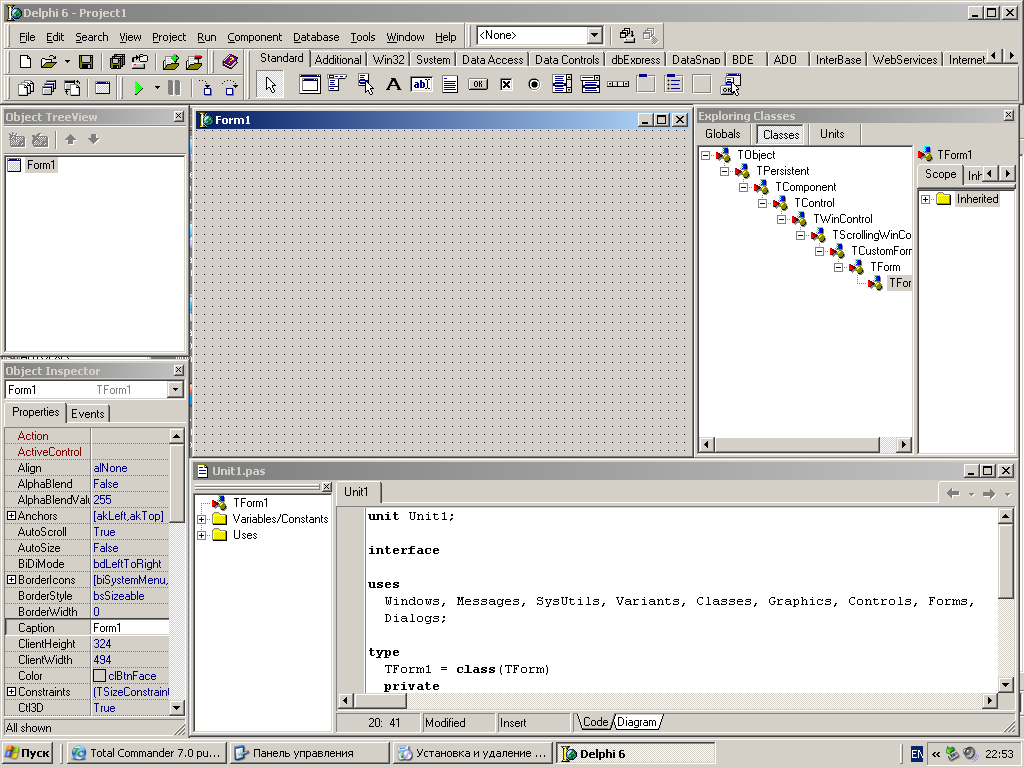Expand the Uses folder
This screenshot has height=768, width=1024.
click(x=202, y=536)
